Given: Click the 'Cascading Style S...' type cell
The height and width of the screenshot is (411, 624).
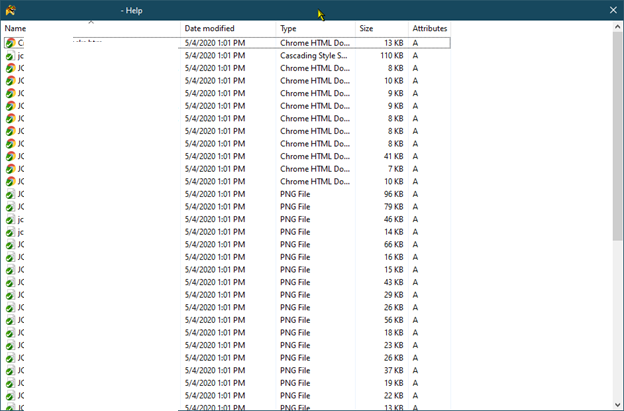Looking at the screenshot, I should click(x=314, y=56).
